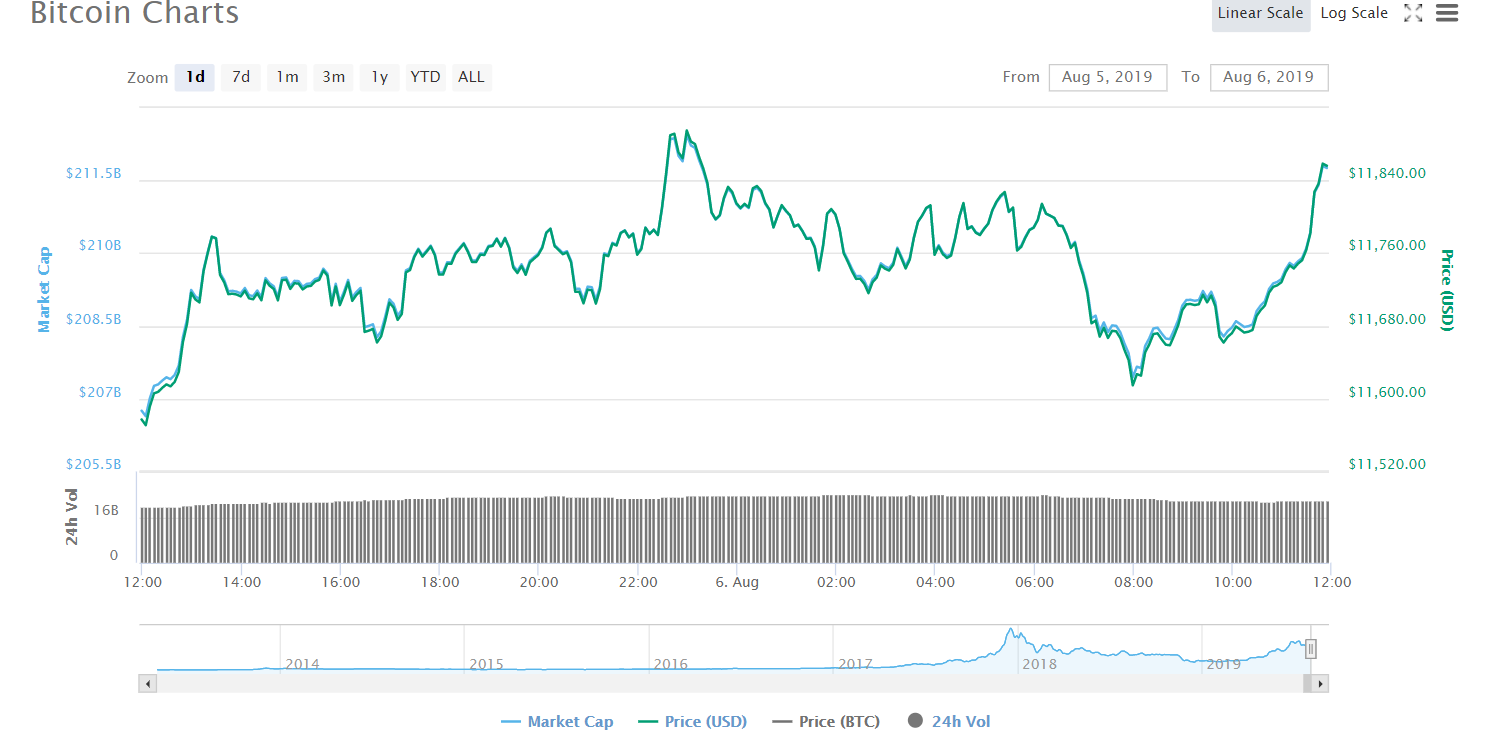Click the $11,840.00 price axis label
This screenshot has height=737, width=1493.
[1387, 174]
